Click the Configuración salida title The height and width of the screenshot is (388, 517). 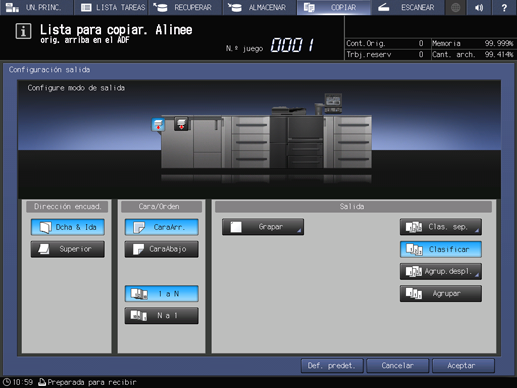point(49,70)
